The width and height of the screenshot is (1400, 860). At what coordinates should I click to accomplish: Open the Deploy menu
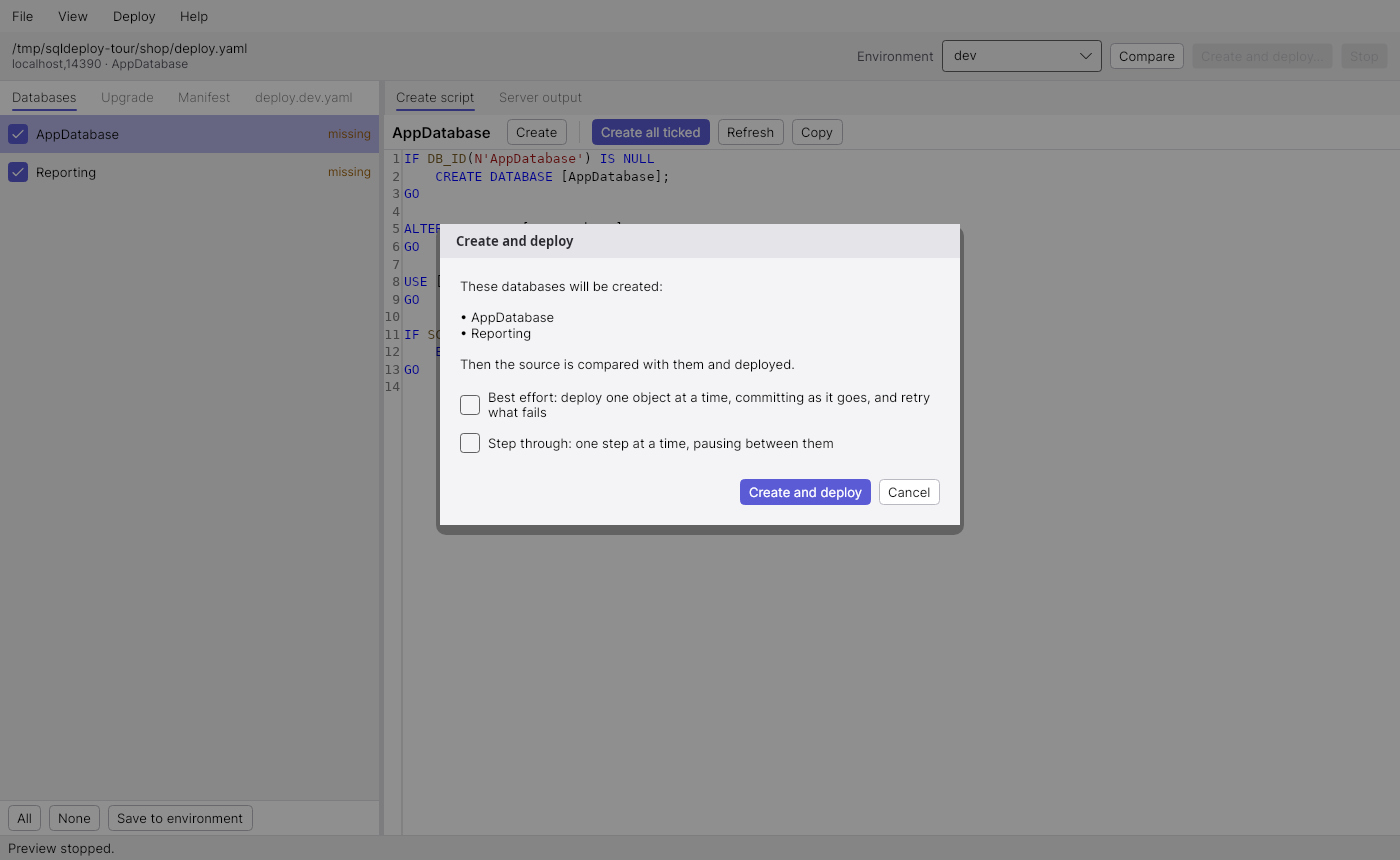pos(134,16)
